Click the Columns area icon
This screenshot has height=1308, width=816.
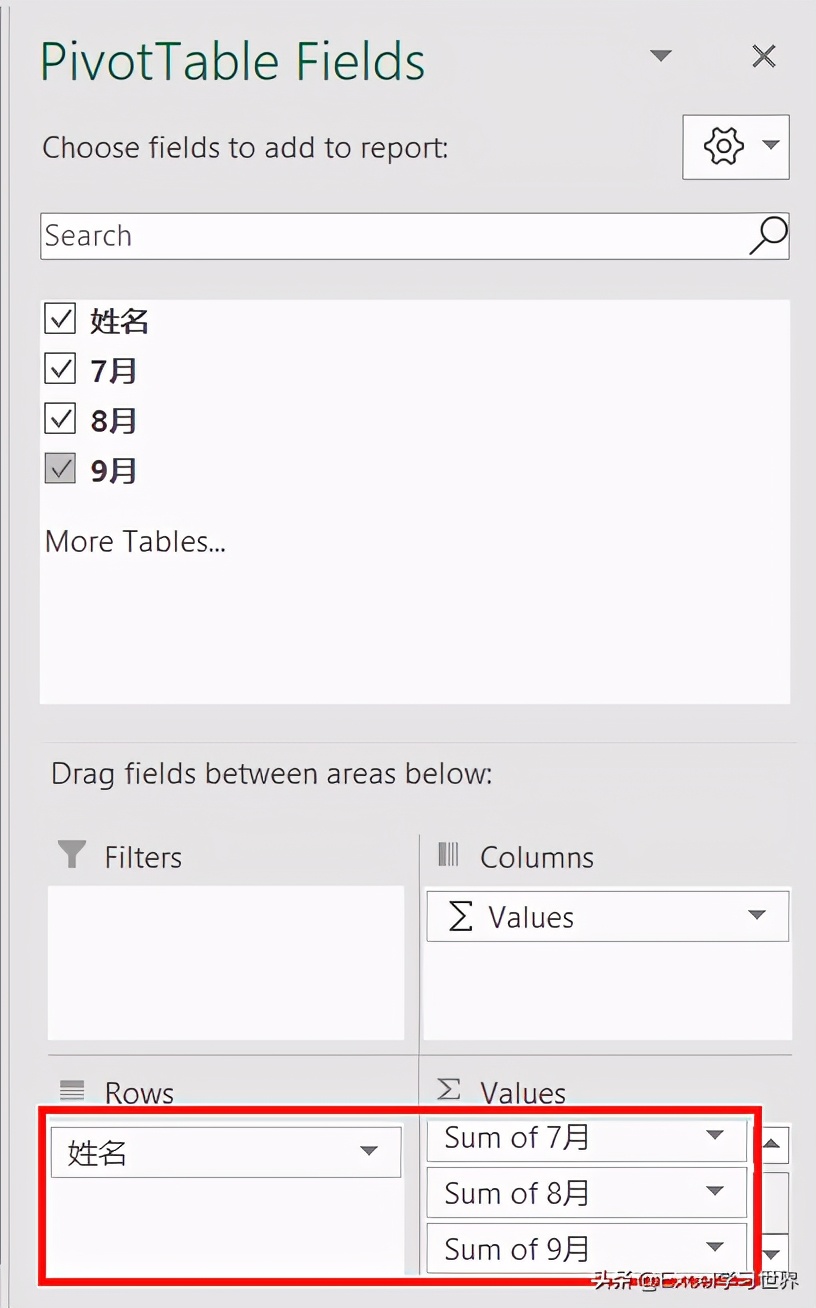pos(448,854)
